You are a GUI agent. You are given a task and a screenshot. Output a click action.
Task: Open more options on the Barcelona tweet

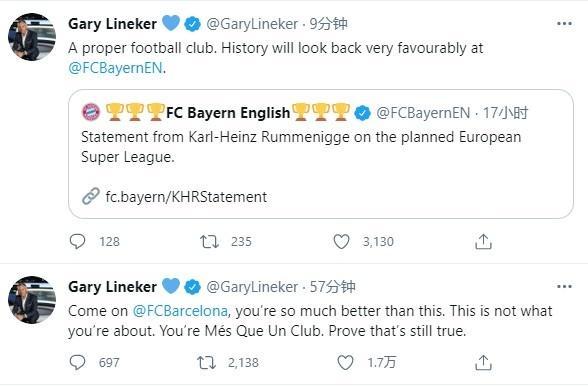pyautogui.click(x=564, y=287)
